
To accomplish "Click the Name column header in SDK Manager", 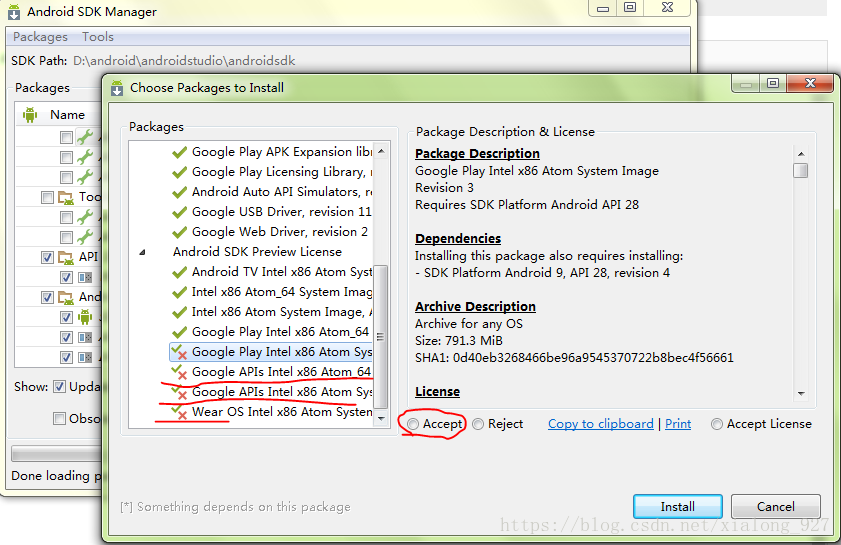I will coord(68,115).
